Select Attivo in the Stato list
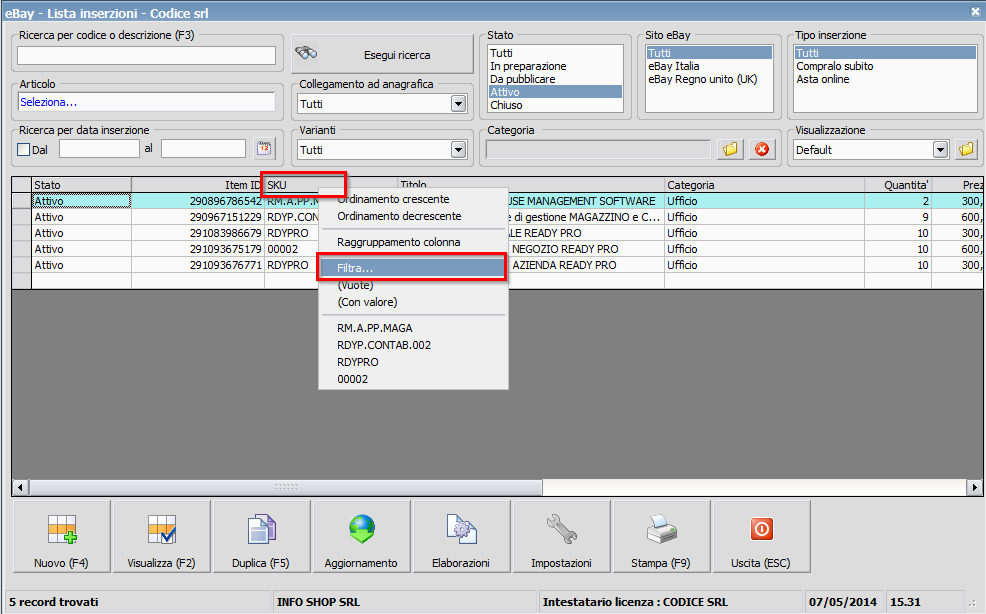Screen dimensions: 986x614 [555, 92]
